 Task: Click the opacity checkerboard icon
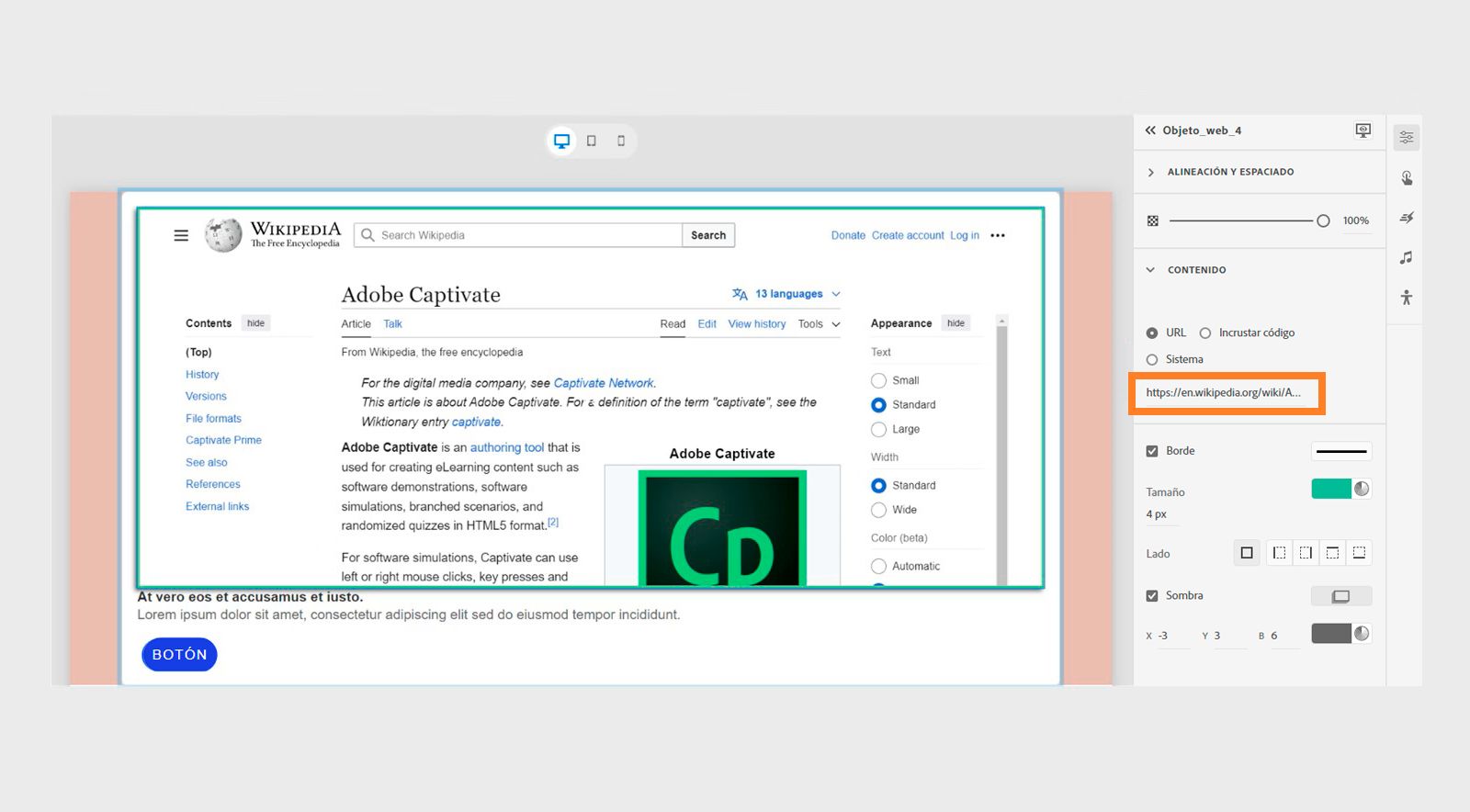1153,220
